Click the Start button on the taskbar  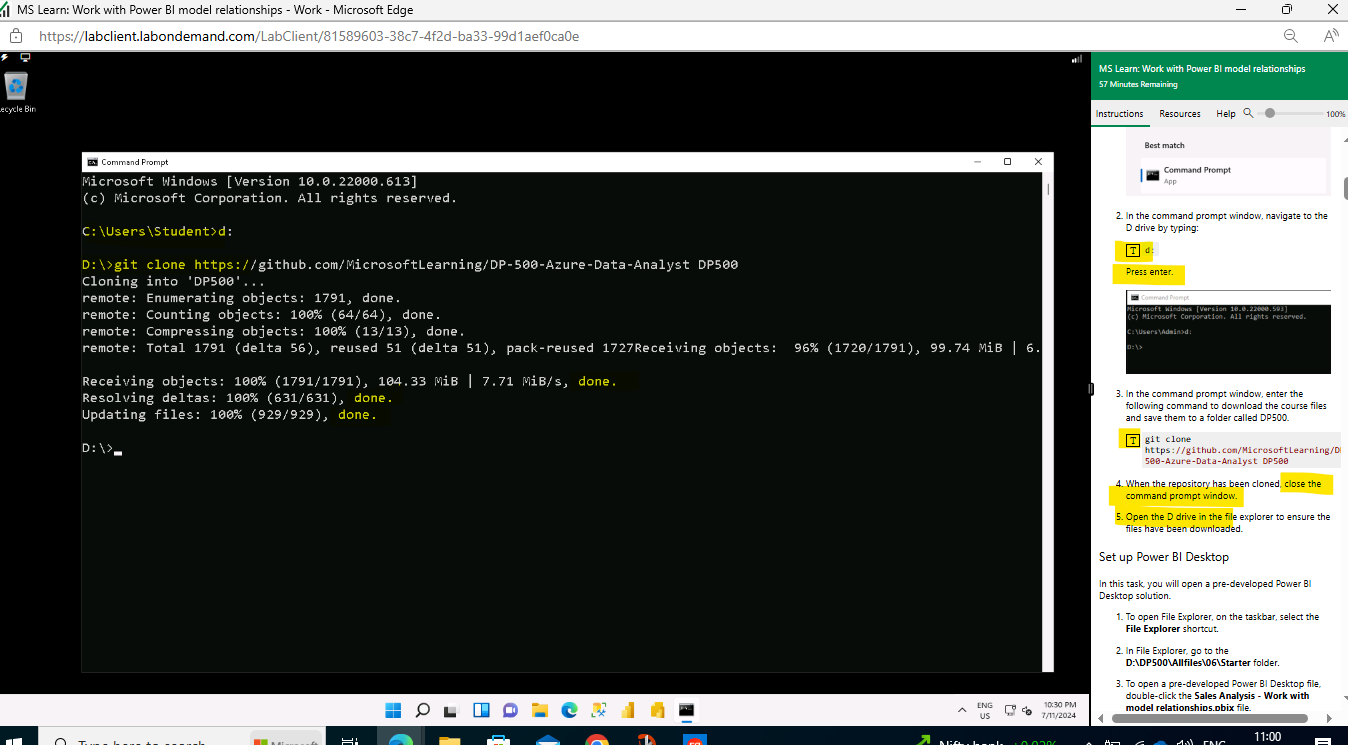394,710
